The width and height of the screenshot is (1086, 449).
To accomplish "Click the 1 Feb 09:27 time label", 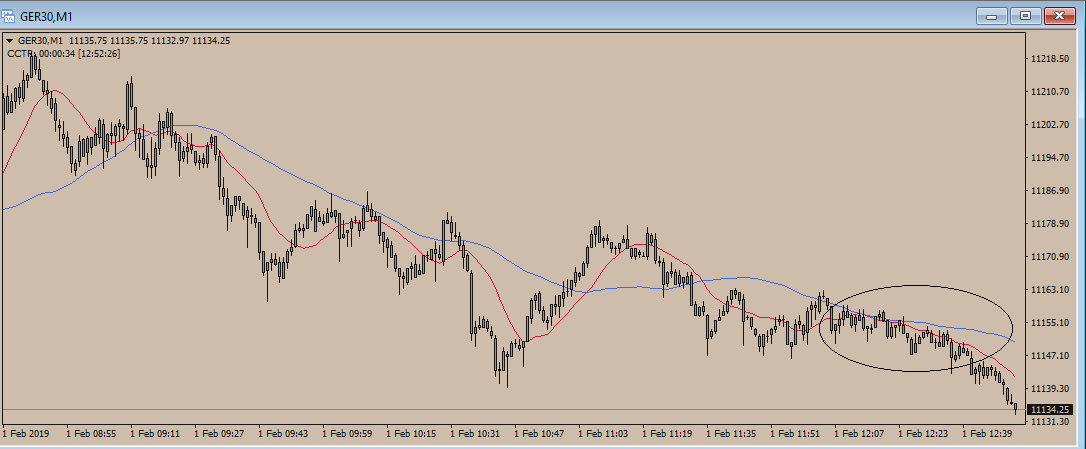I will coord(219,434).
